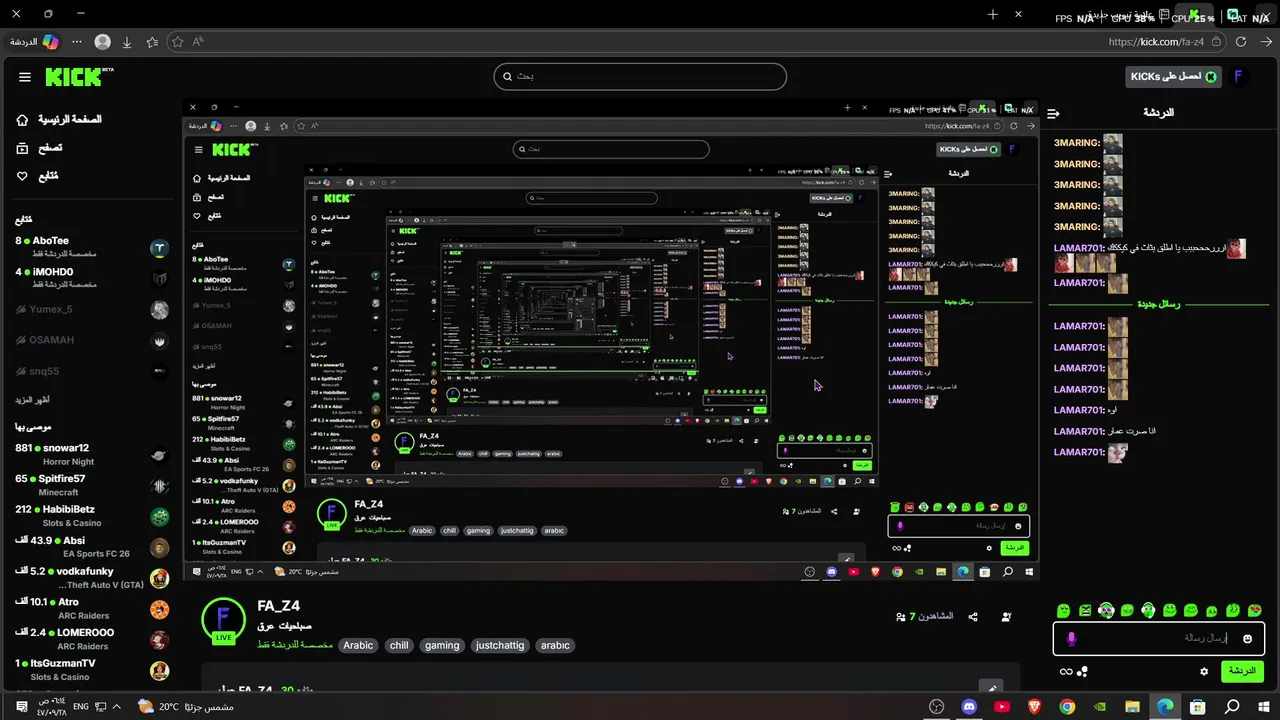
Task: Select the chill stream tag
Action: click(399, 645)
